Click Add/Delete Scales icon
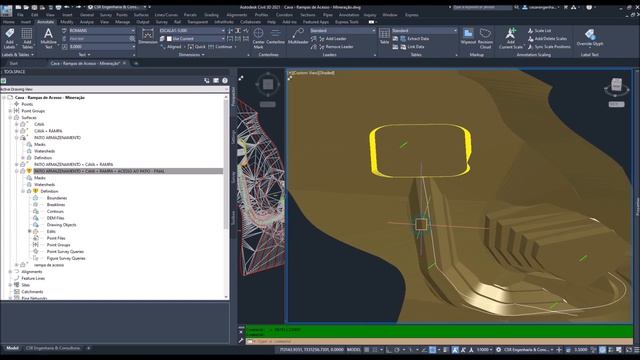The image size is (640, 360). tap(530, 39)
